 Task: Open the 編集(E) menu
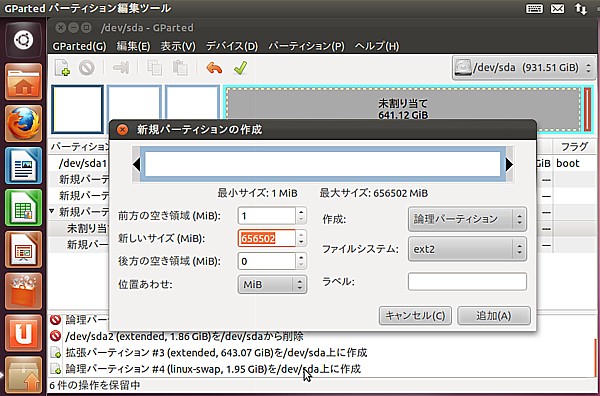click(133, 46)
